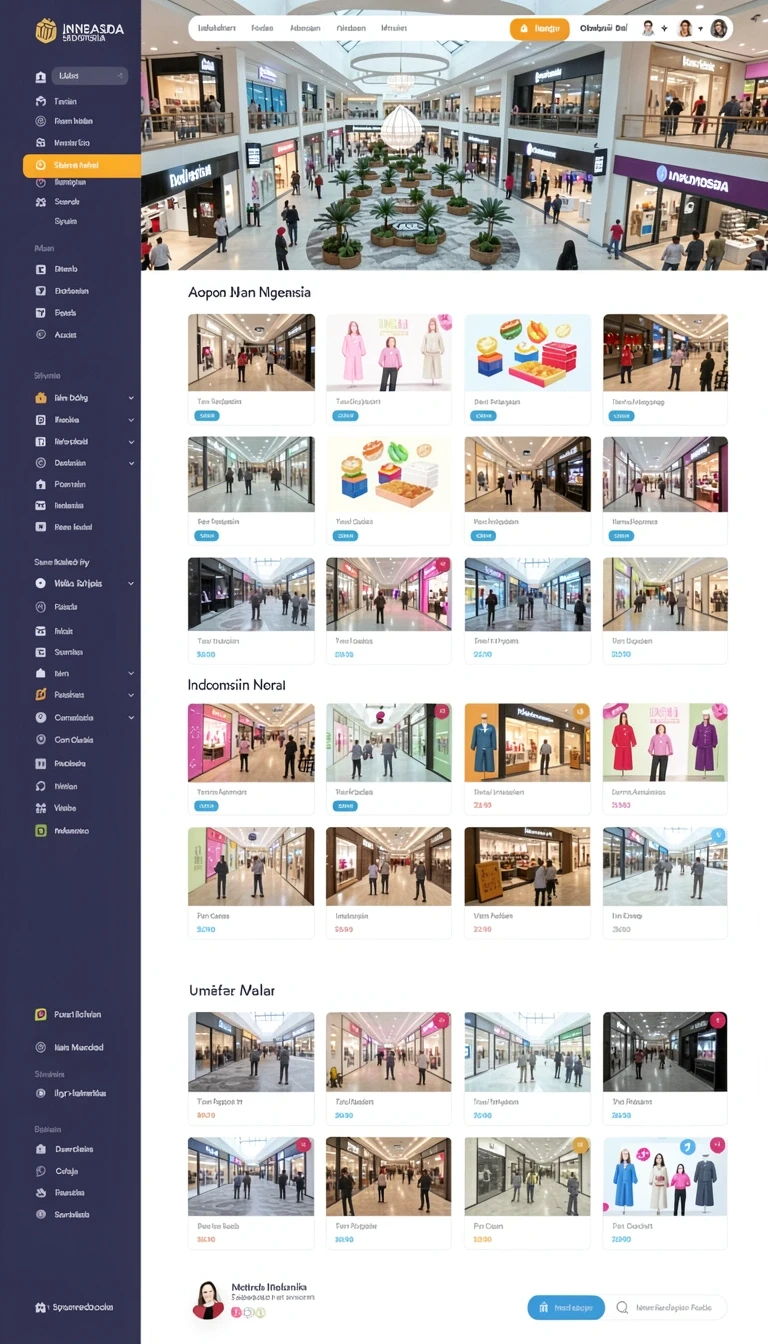Image resolution: width=768 pixels, height=1344 pixels.
Task: Click the blue tag under the first 'Aopon Nan Ngensia' card
Action: [208, 415]
